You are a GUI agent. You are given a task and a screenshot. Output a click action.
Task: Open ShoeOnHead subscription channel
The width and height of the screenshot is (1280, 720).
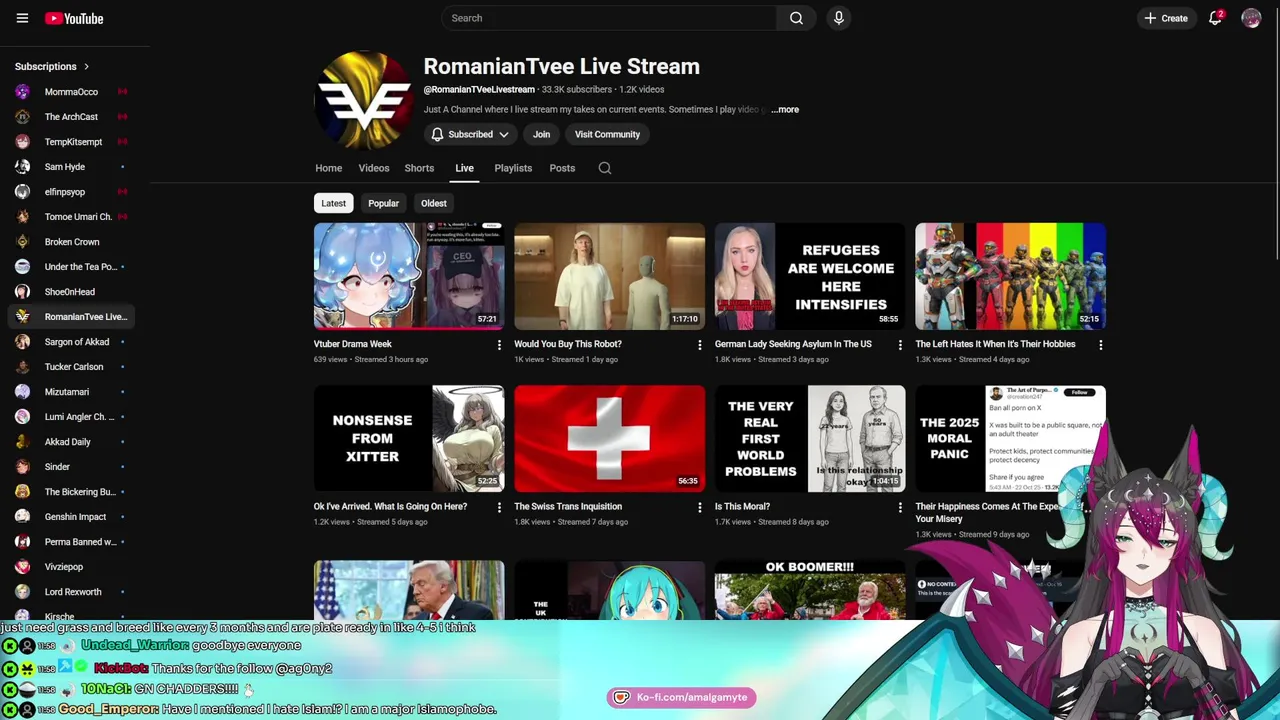tap(72, 292)
